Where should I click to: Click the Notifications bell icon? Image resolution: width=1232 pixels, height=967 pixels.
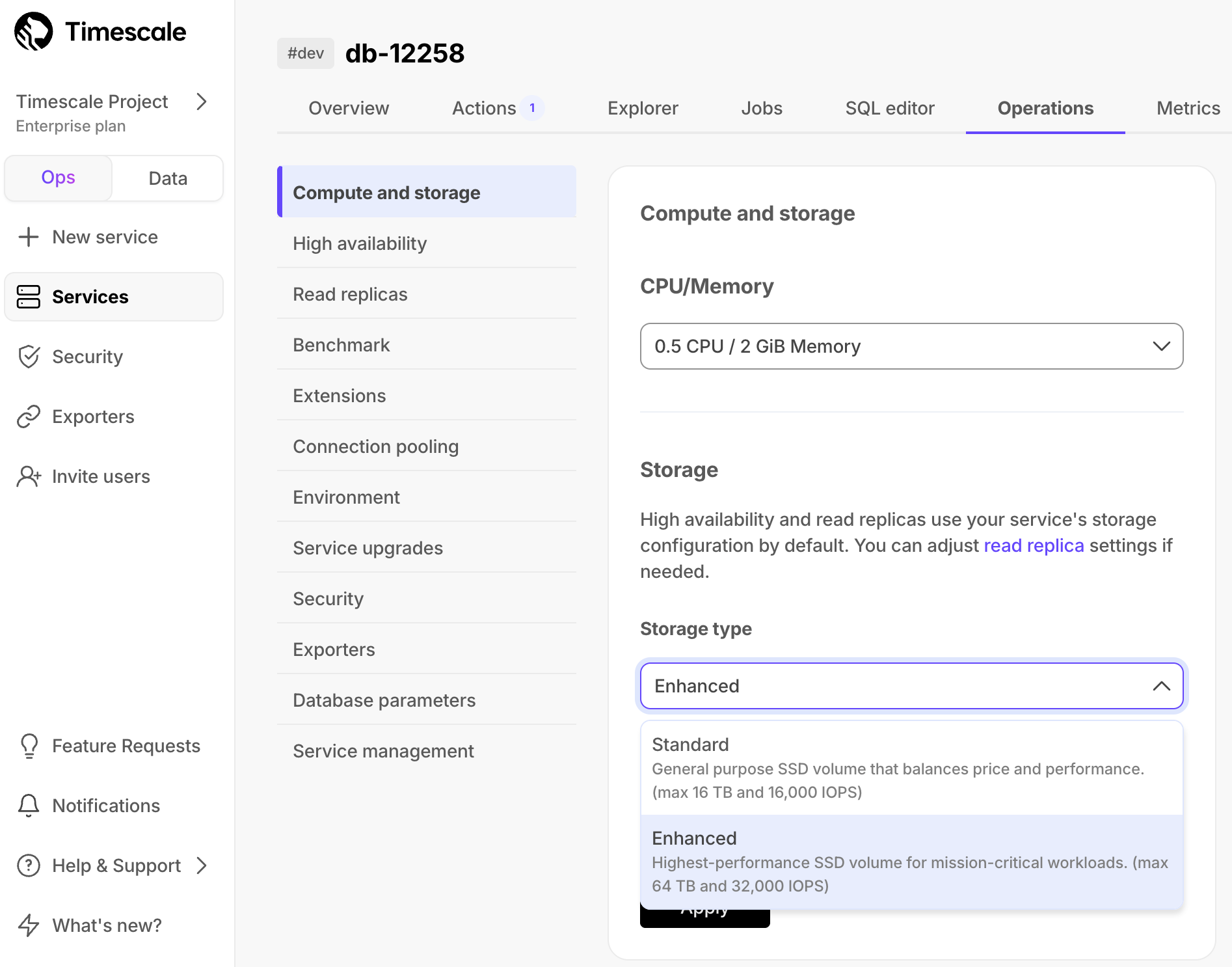coord(29,806)
